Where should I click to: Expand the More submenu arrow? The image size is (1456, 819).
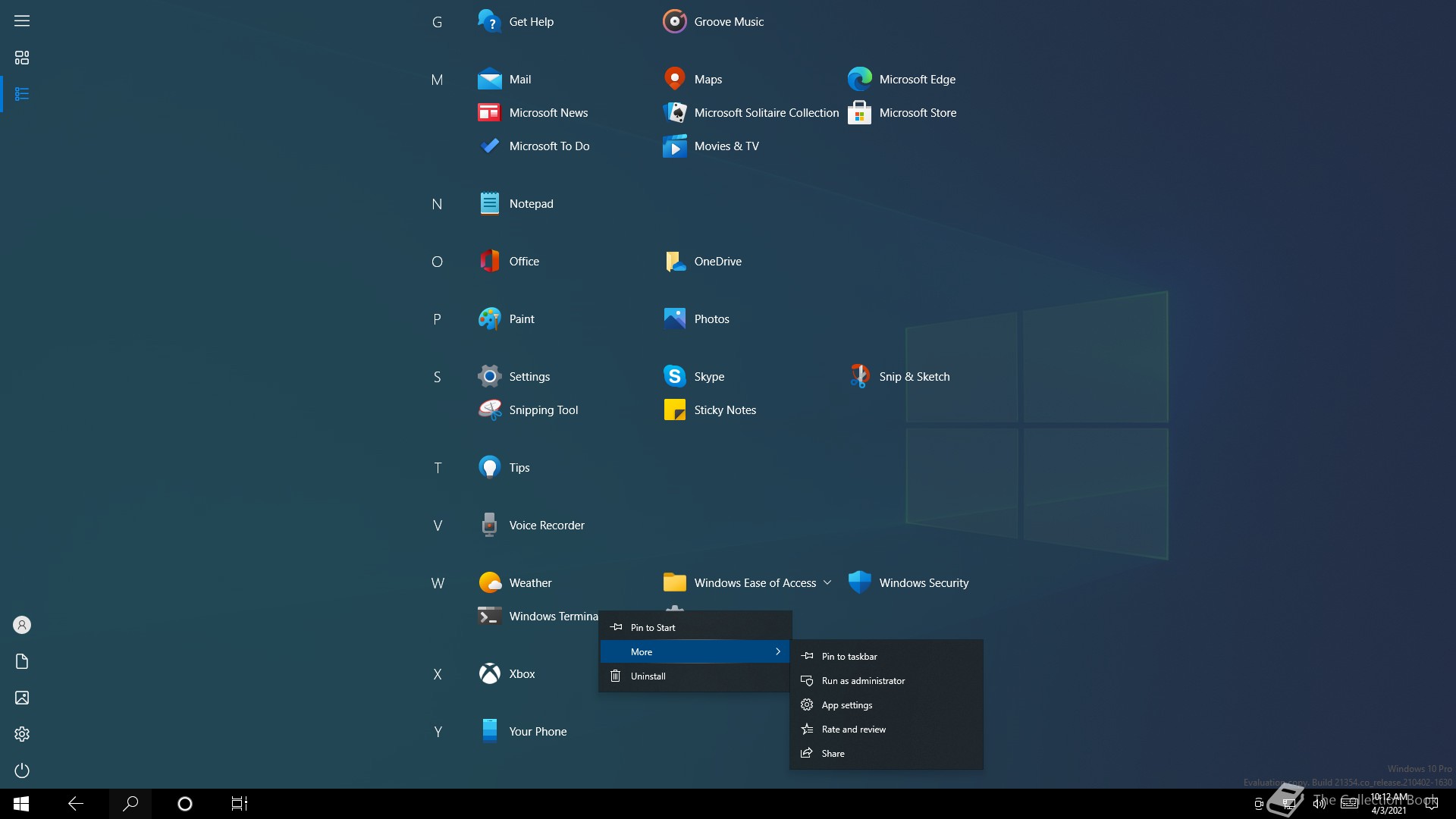tap(778, 651)
